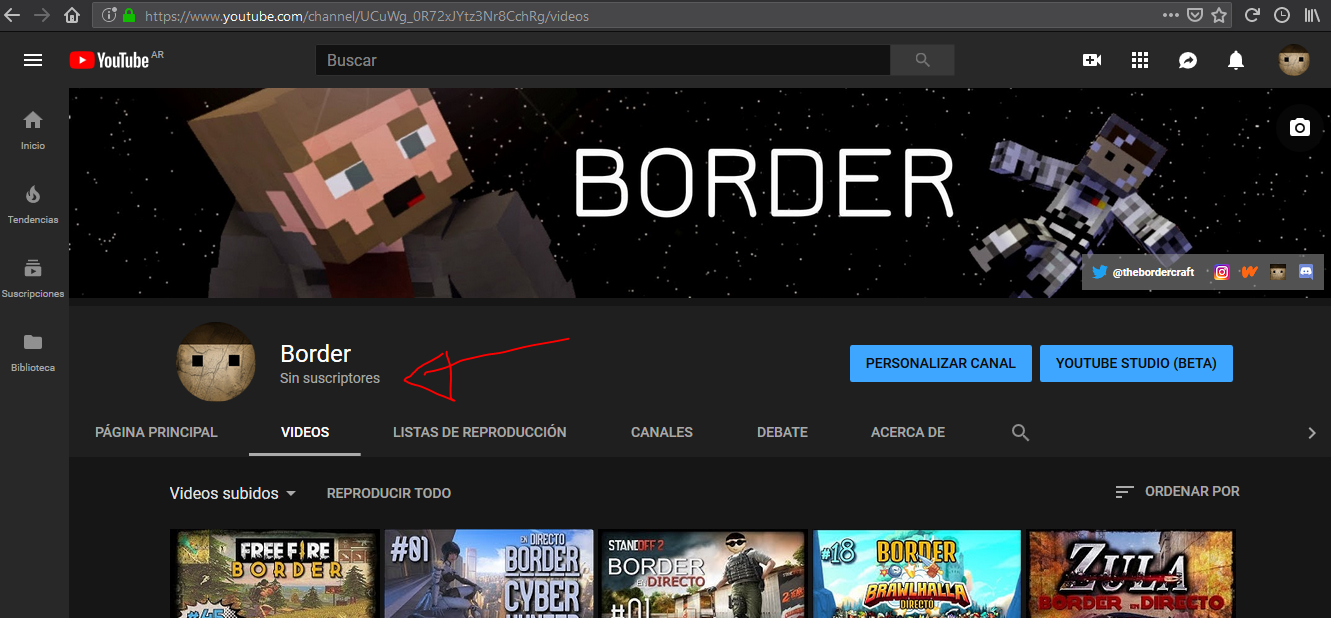This screenshot has width=1331, height=618.
Task: Open LISTAS DE REPRODUCCIÓN tab
Action: 480,432
